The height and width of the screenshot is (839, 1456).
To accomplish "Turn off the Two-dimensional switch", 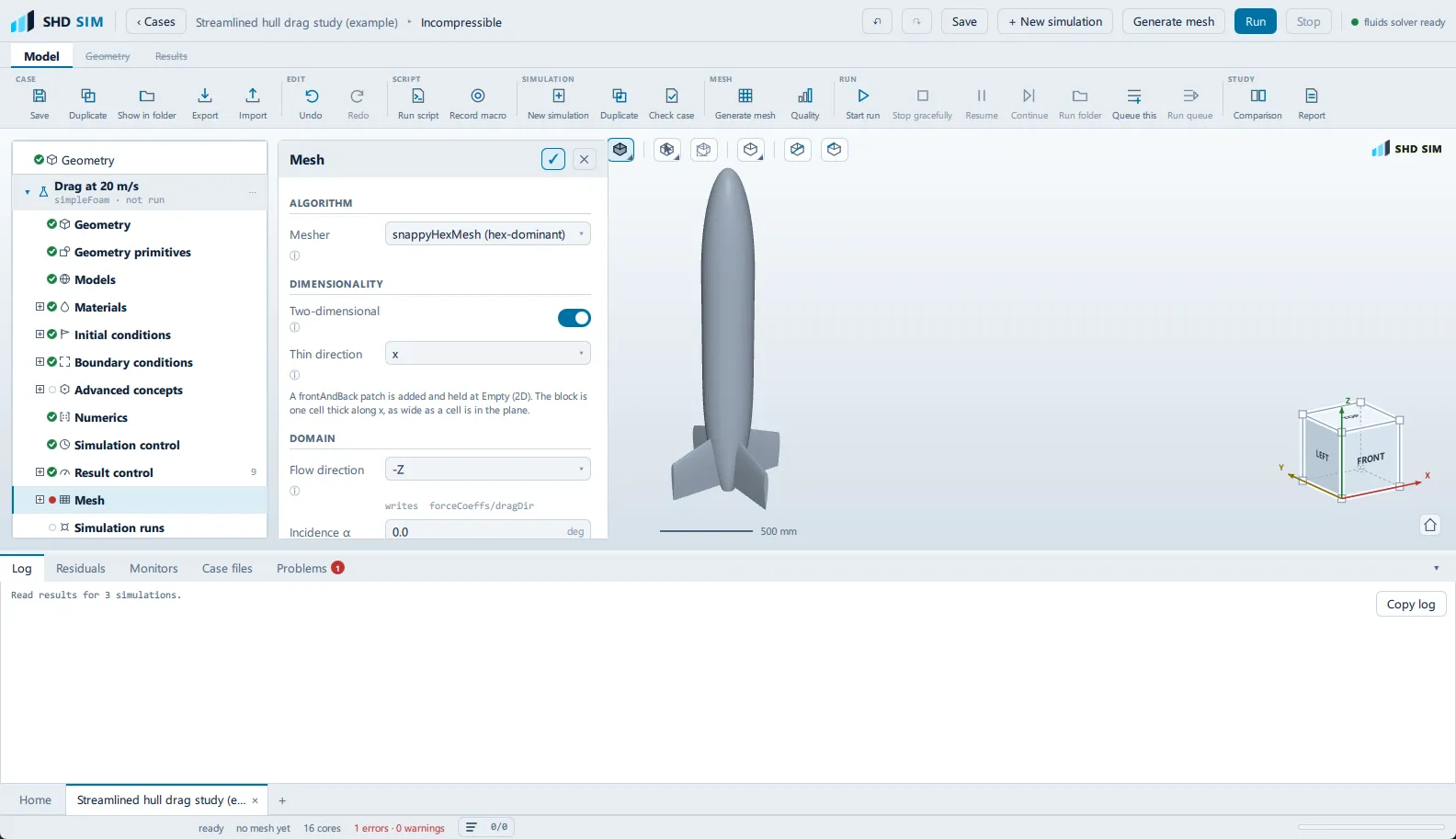I will point(574,318).
